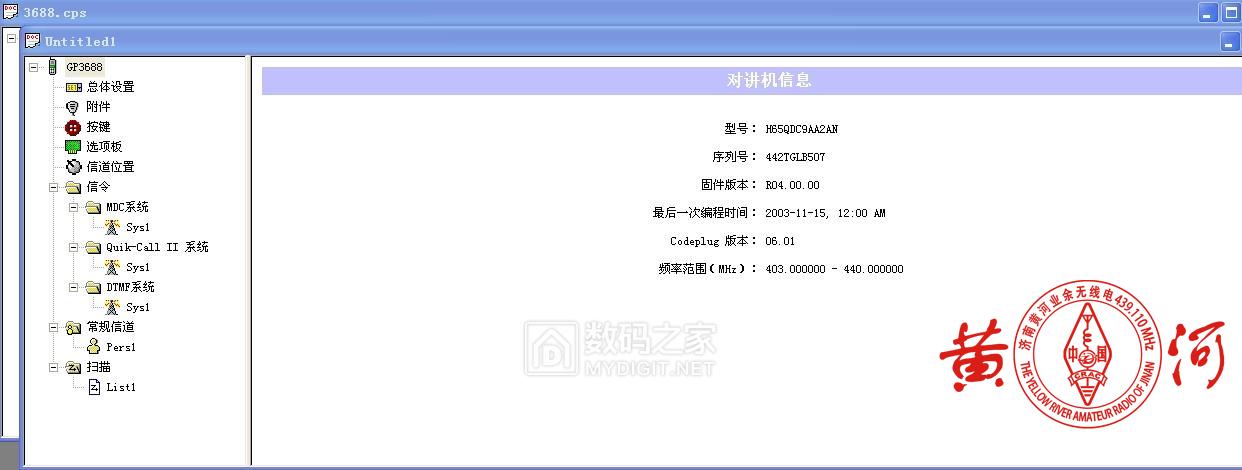Click the 总体设置 icon
The width and height of the screenshot is (1242, 470).
[x=74, y=87]
